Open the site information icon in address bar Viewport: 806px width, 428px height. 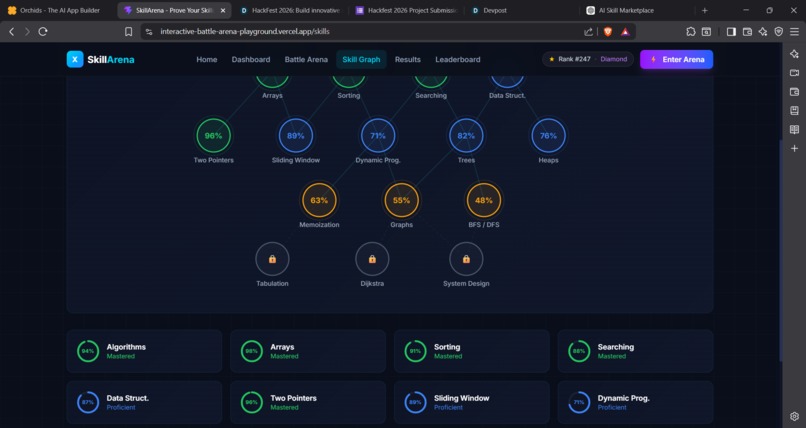point(149,31)
